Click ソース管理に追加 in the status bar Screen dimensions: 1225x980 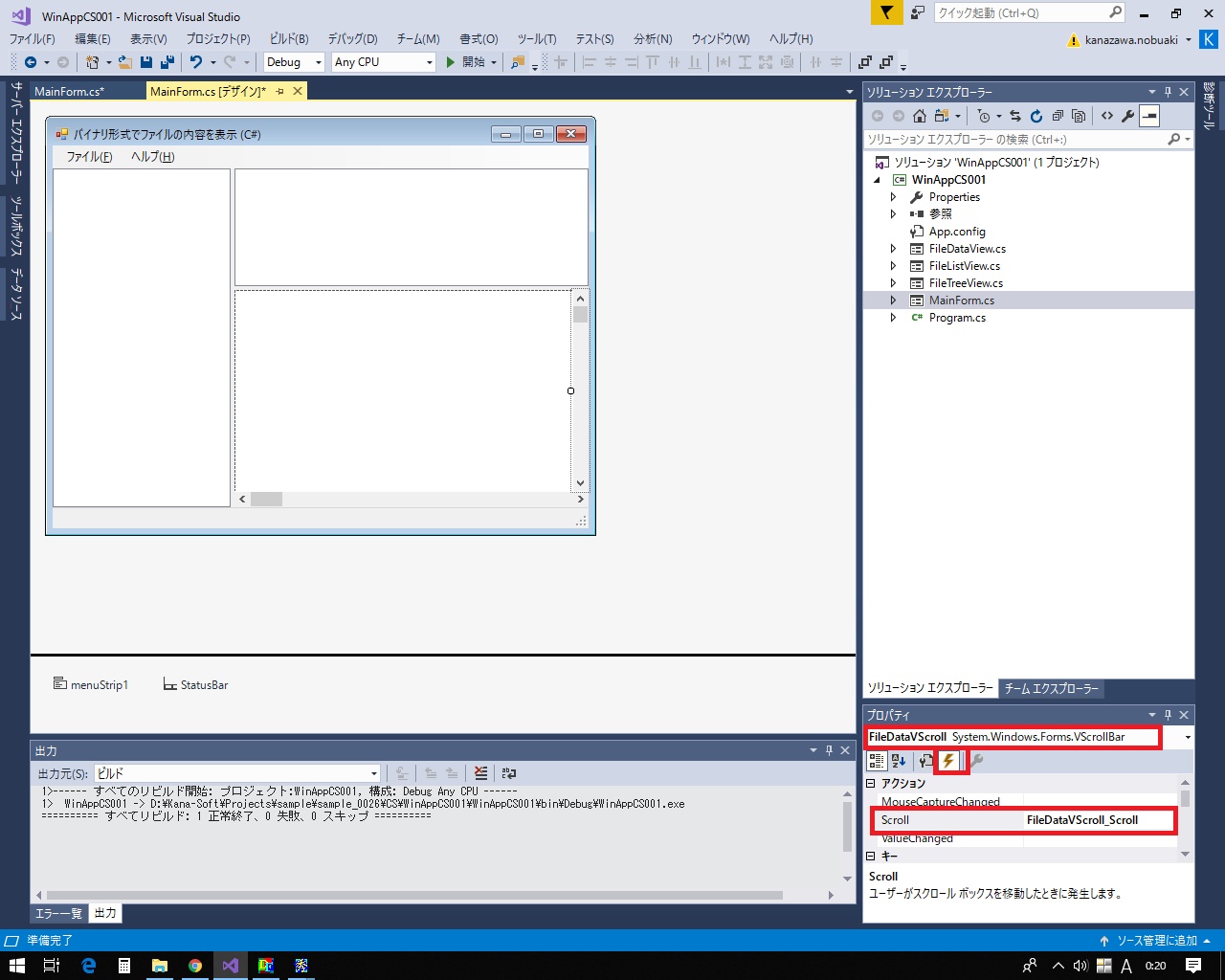(1155, 941)
